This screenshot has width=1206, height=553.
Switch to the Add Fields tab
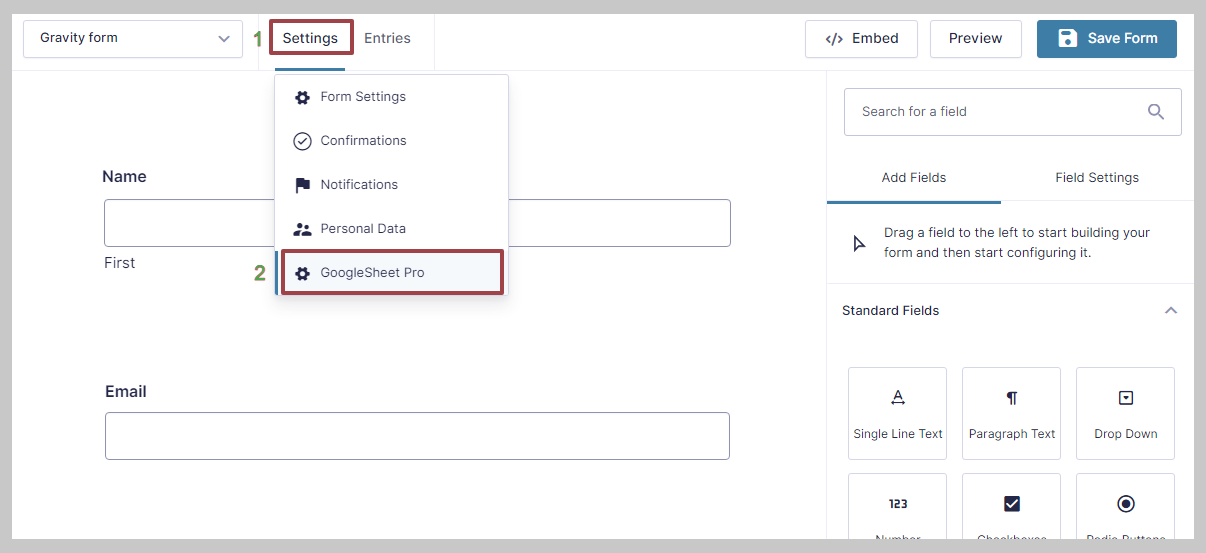click(x=914, y=178)
